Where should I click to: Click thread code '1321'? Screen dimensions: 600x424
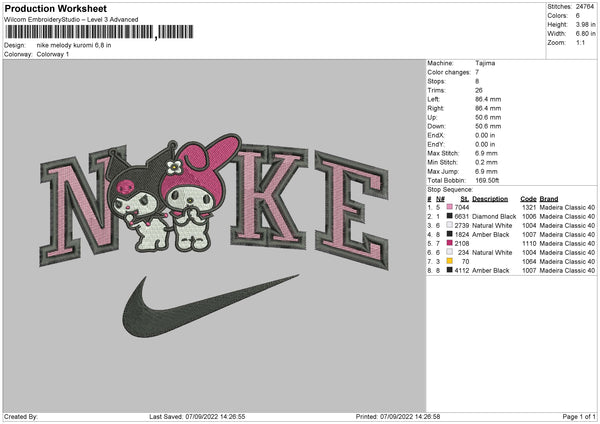pos(529,207)
